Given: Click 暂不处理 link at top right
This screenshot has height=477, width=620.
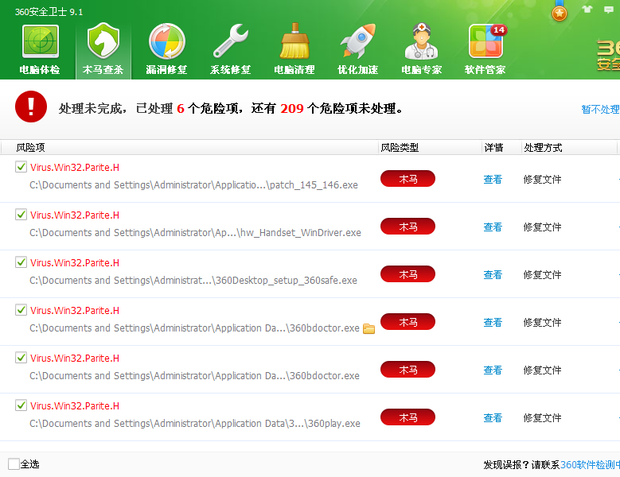Looking at the screenshot, I should pos(600,109).
